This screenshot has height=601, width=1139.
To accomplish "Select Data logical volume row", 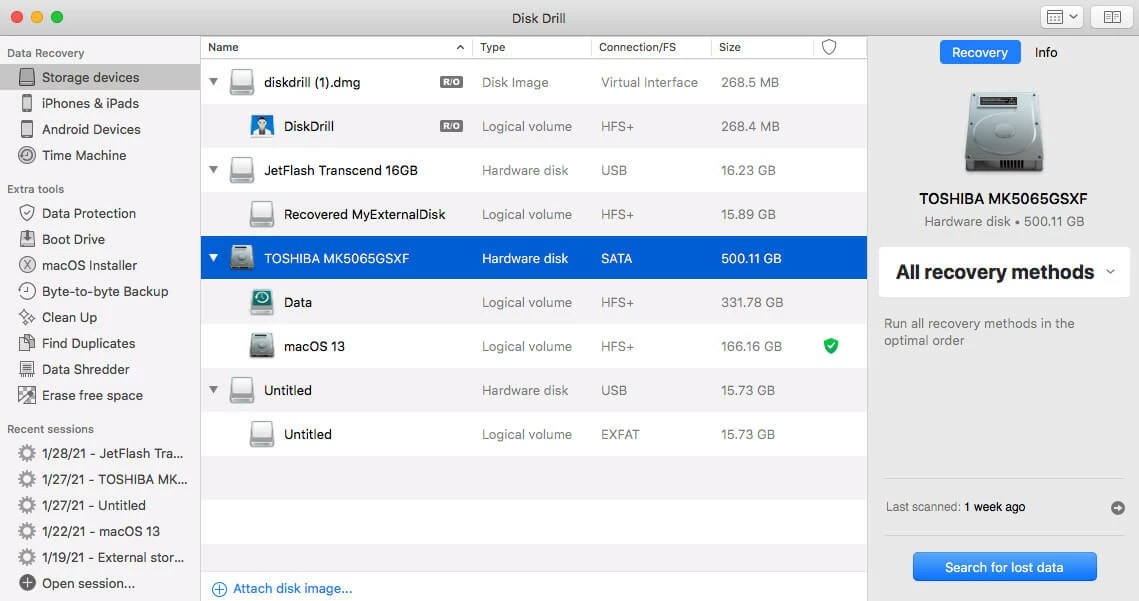I will pyautogui.click(x=534, y=302).
